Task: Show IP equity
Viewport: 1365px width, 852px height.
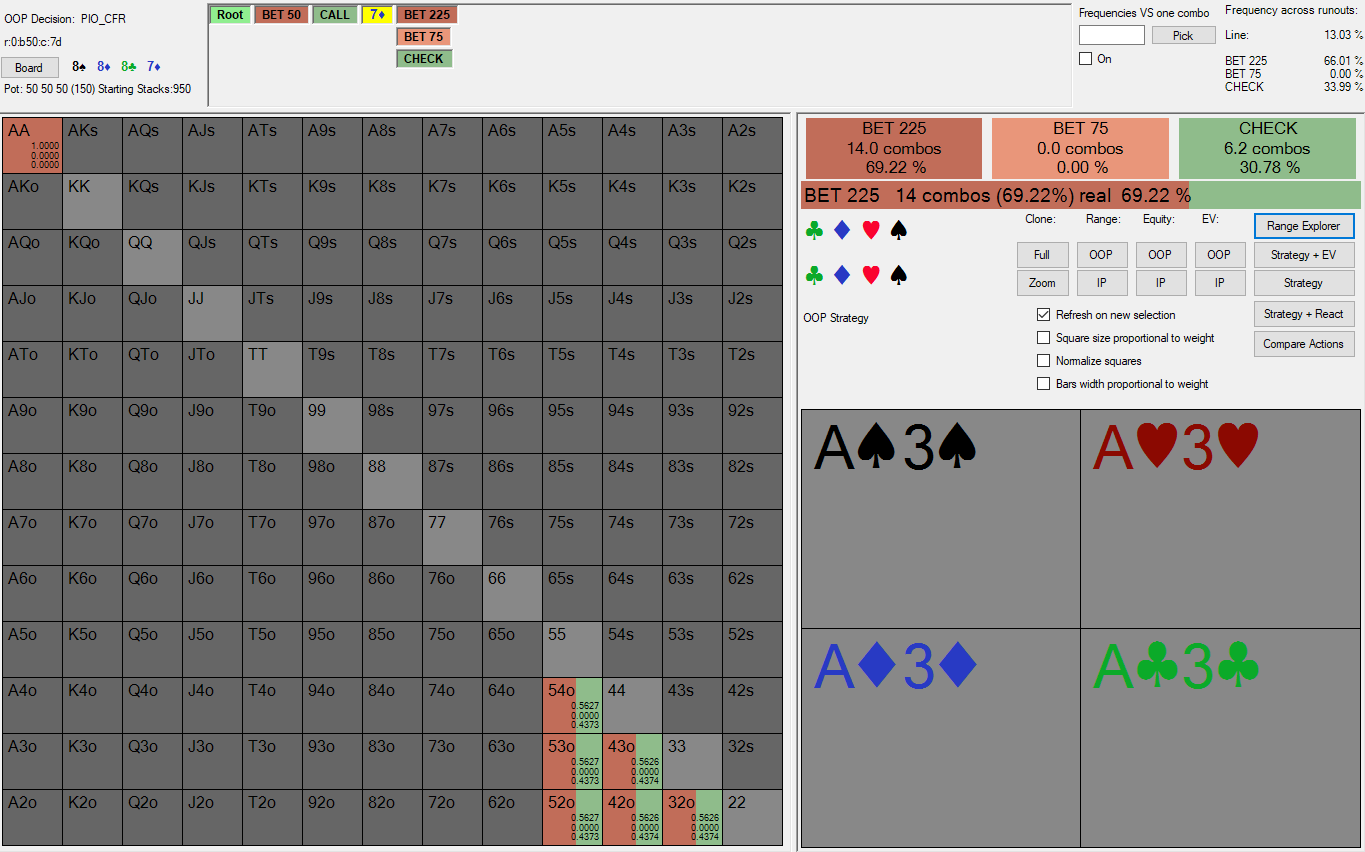Action: point(1160,283)
